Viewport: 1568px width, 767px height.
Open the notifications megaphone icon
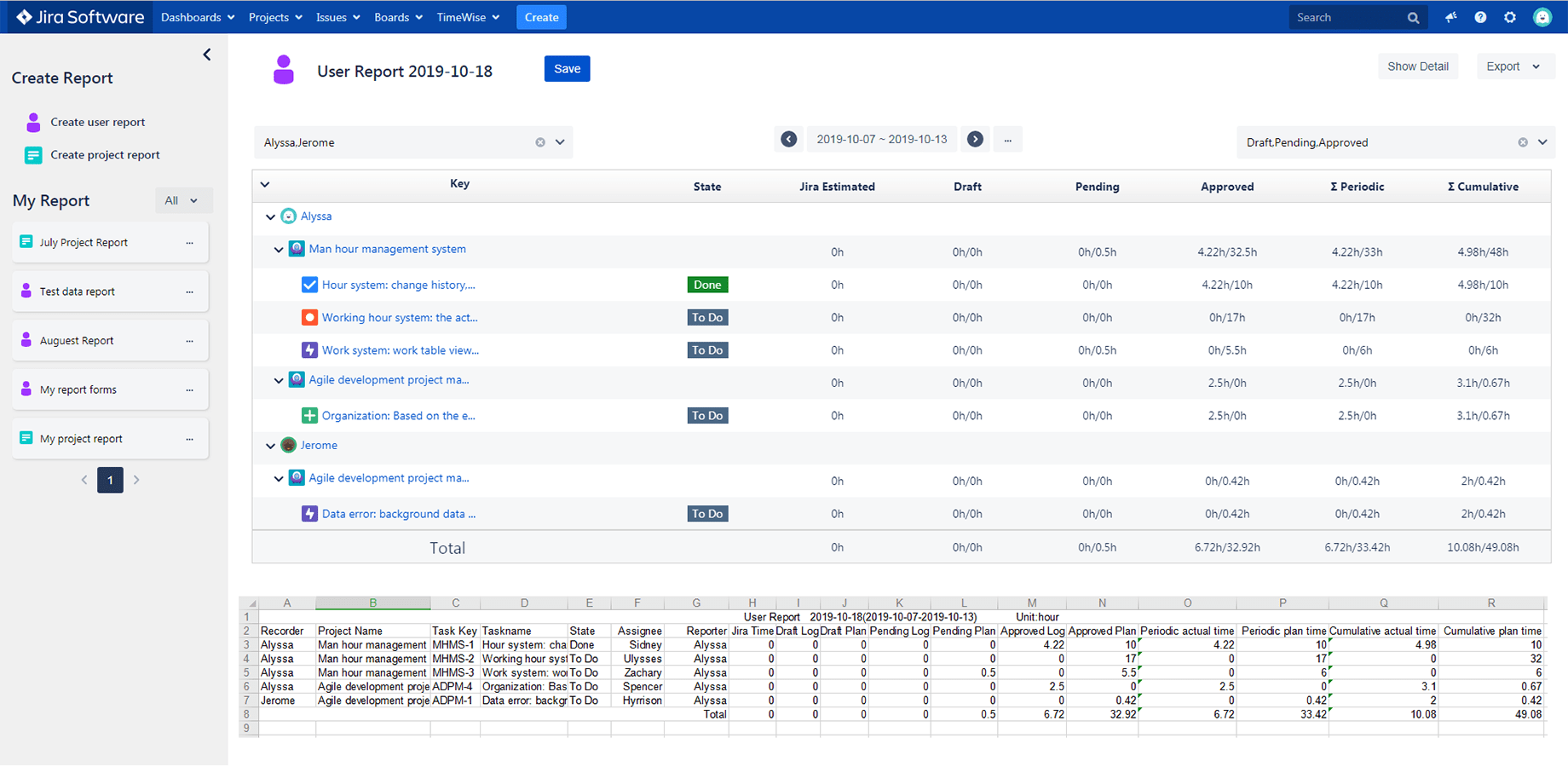(1450, 17)
